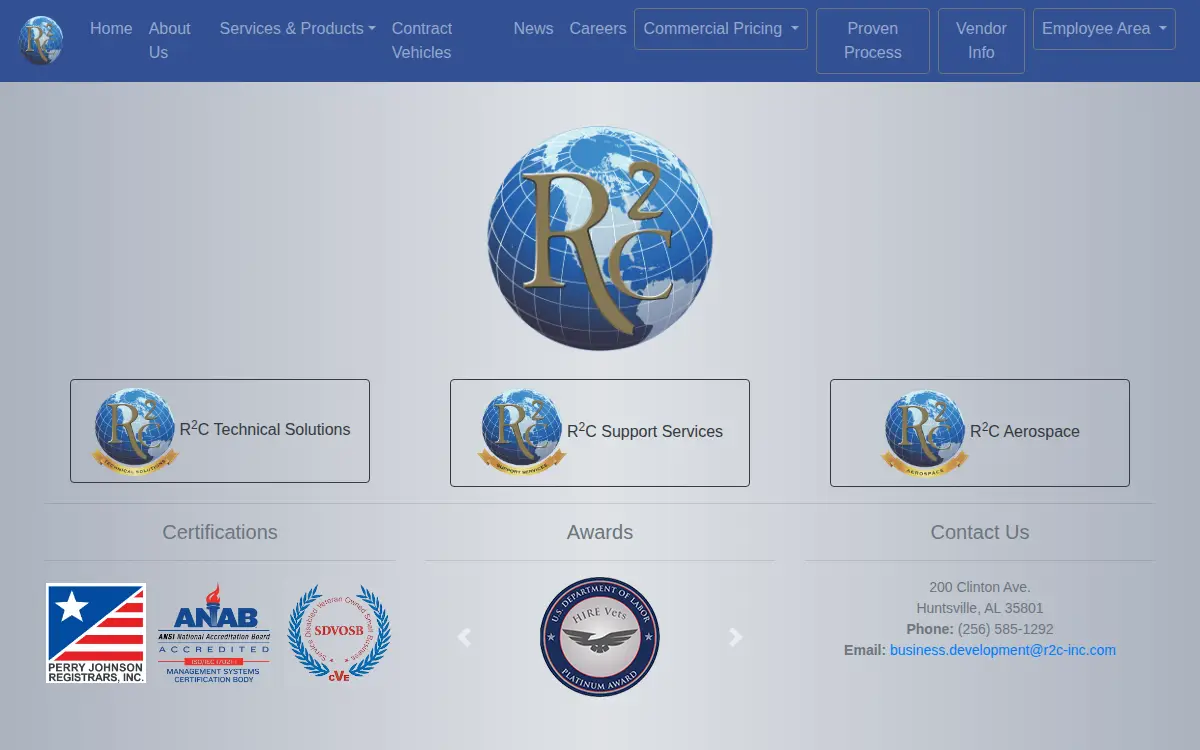Open the R2C Aerospace card

coord(980,433)
